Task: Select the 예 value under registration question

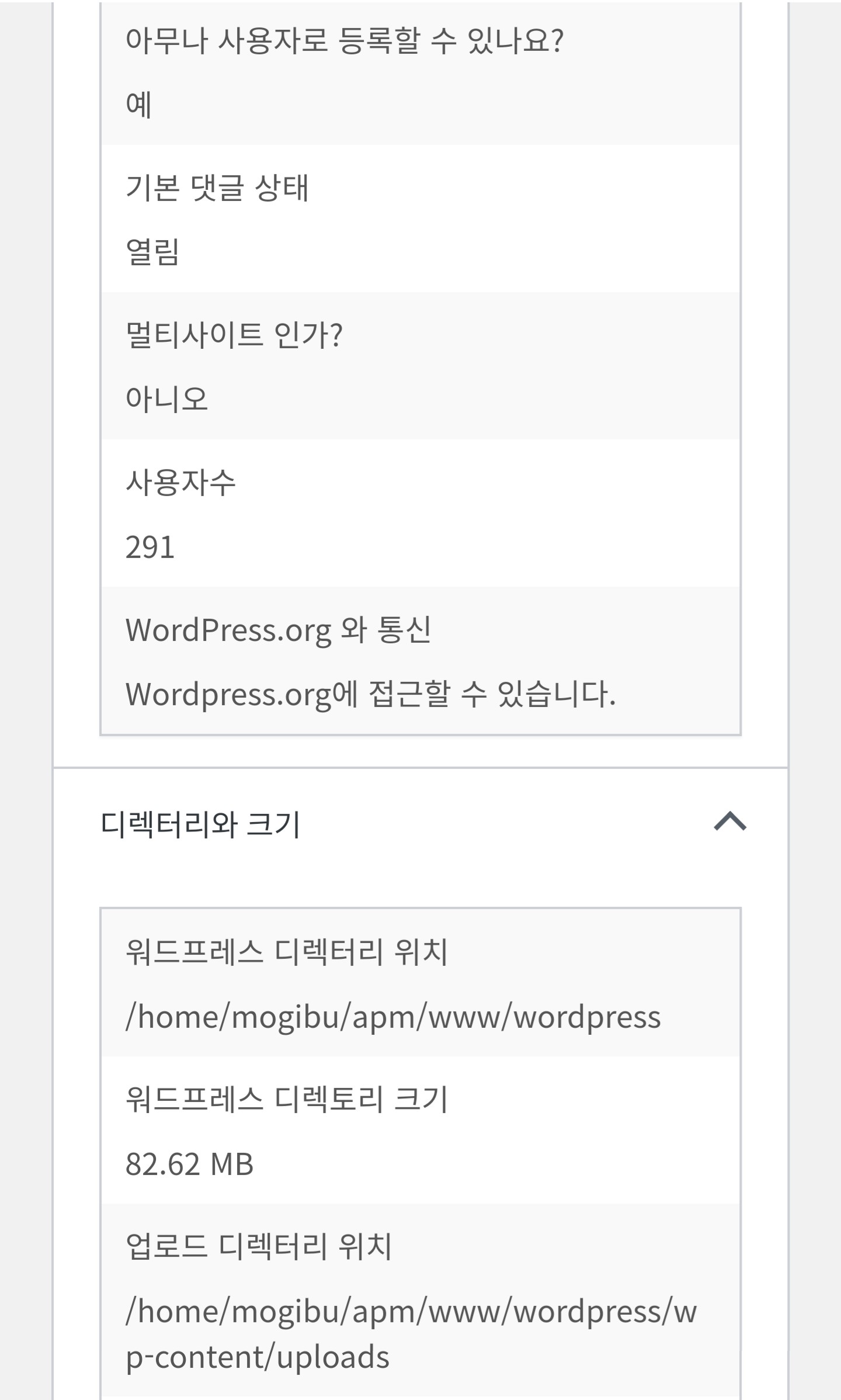Action: coord(139,105)
